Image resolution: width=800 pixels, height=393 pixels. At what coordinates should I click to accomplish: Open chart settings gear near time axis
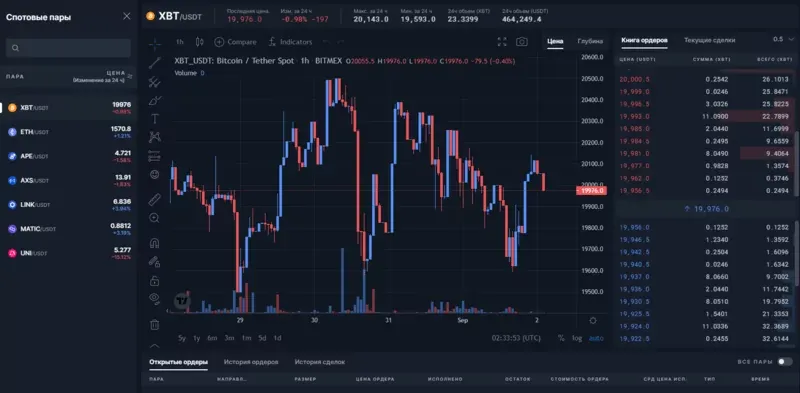tap(593, 321)
